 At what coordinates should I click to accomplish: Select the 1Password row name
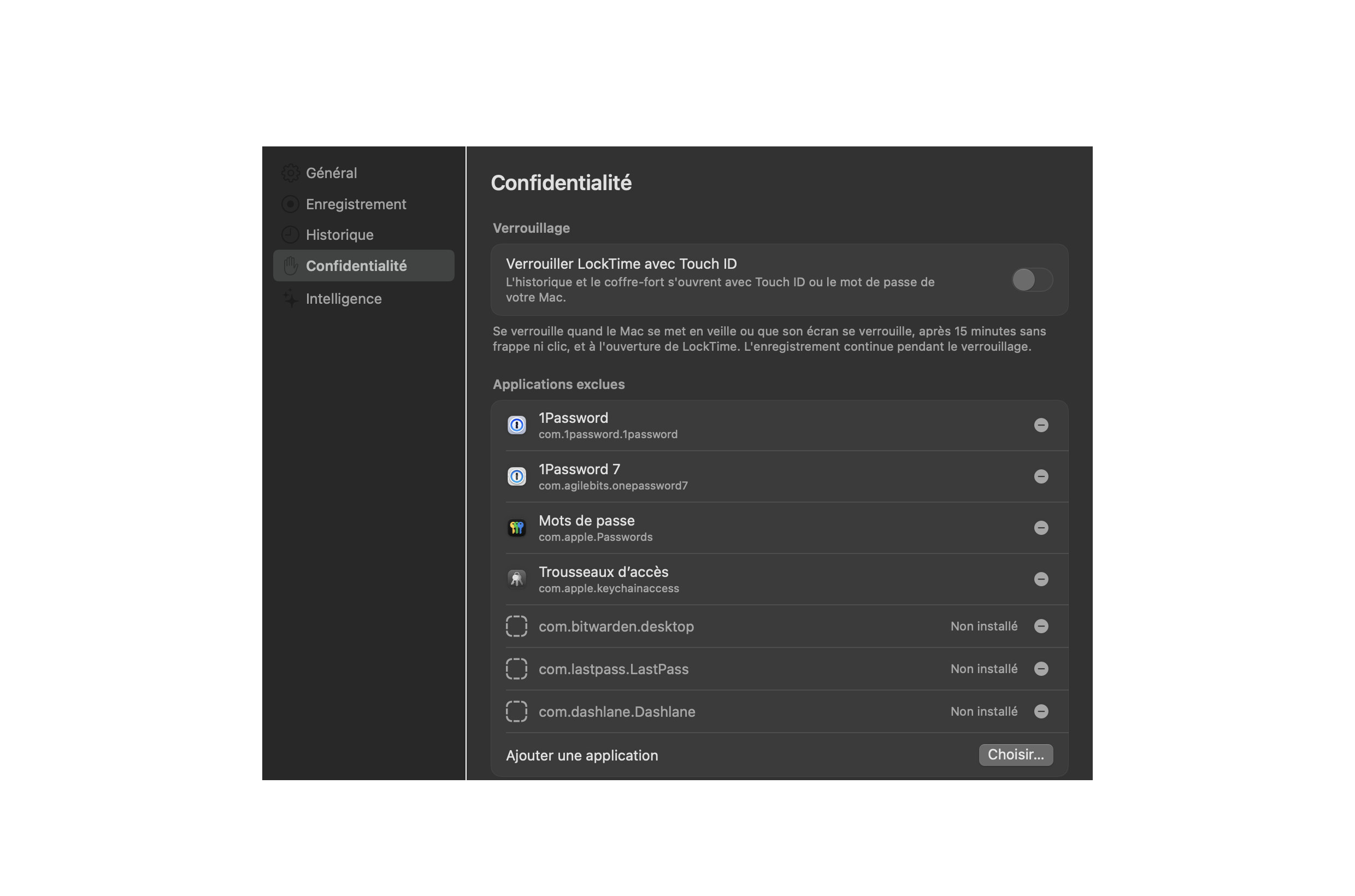(x=573, y=418)
